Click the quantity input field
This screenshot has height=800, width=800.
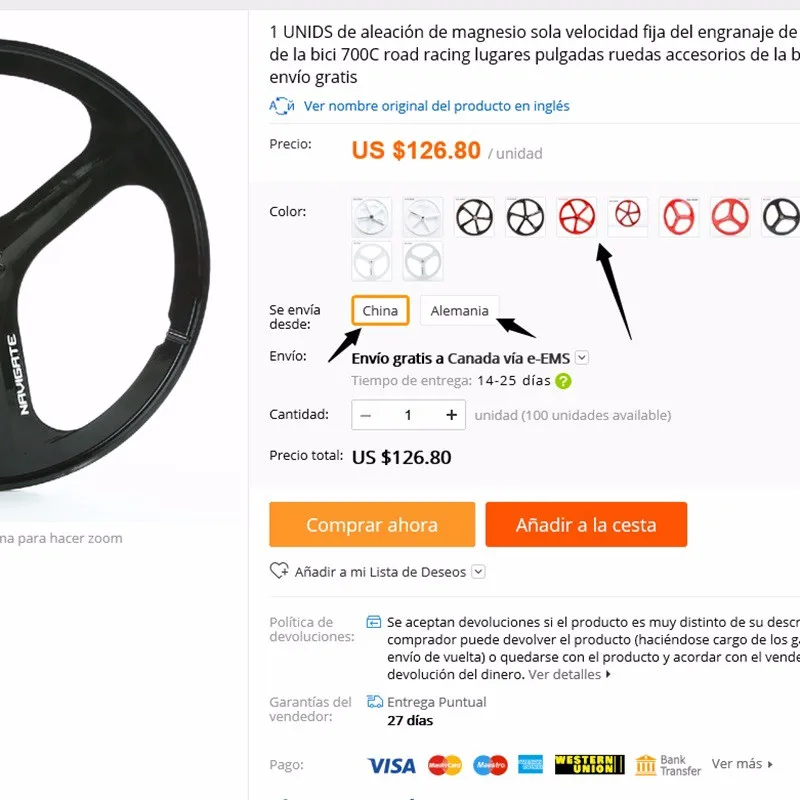408,415
